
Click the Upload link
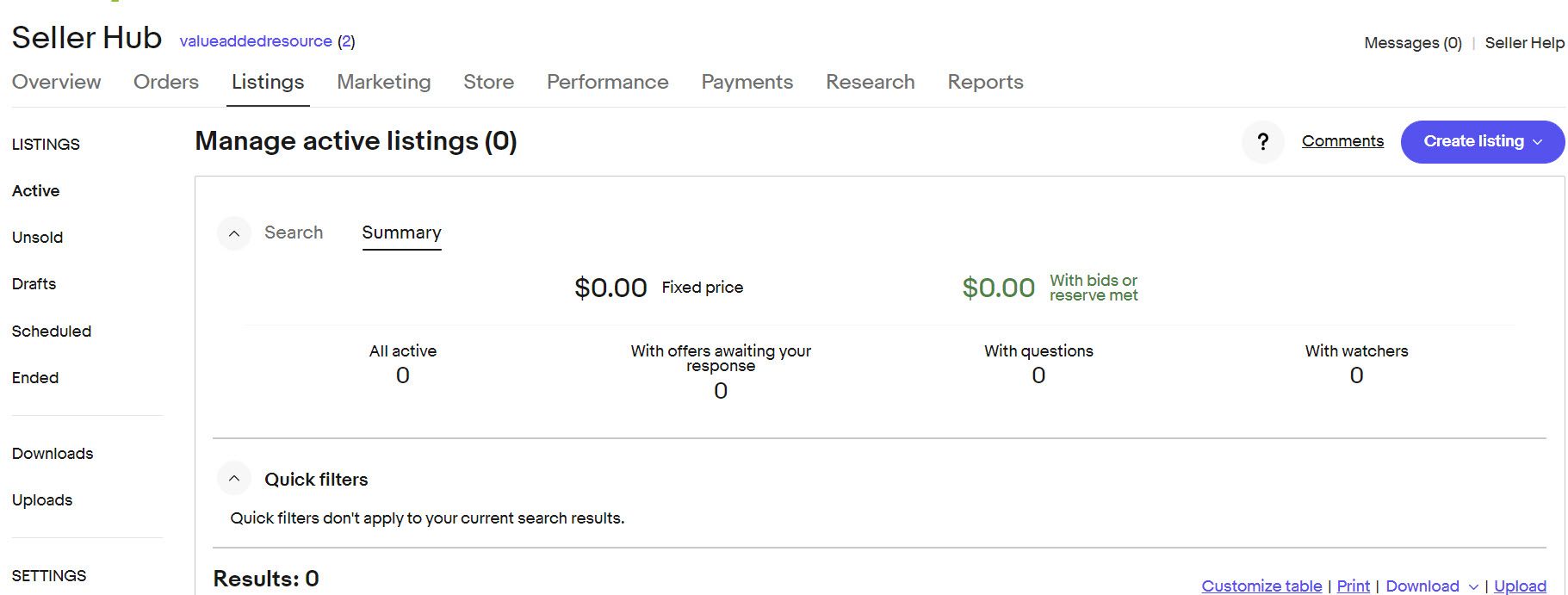tap(1520, 586)
